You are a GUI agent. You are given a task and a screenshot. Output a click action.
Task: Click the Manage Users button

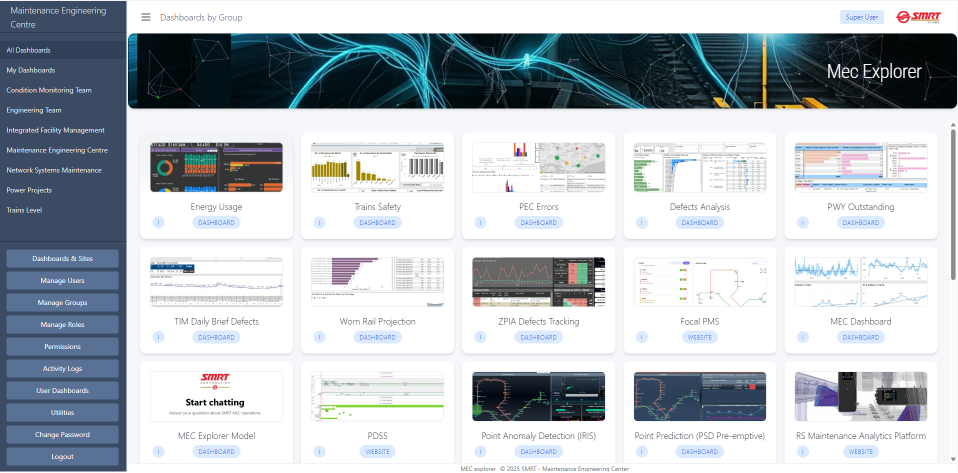pyautogui.click(x=62, y=280)
